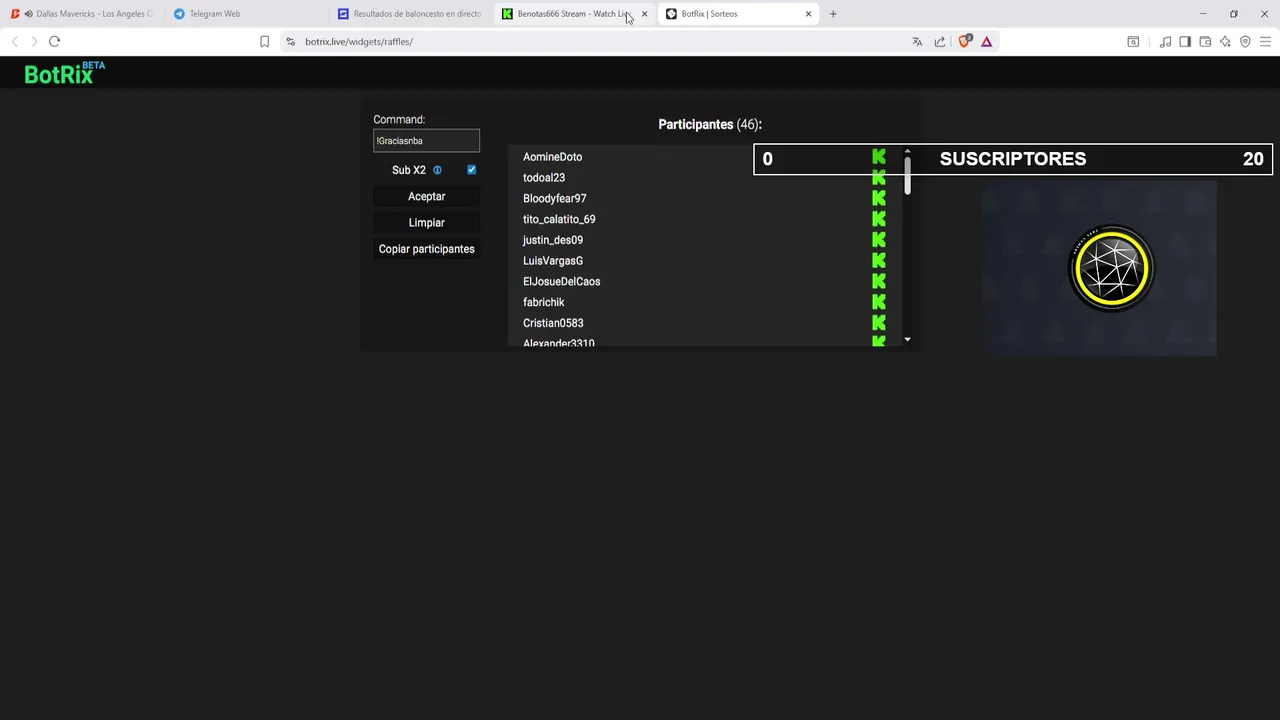Select participant justin_des09
This screenshot has width=1280, height=720.
tap(553, 240)
